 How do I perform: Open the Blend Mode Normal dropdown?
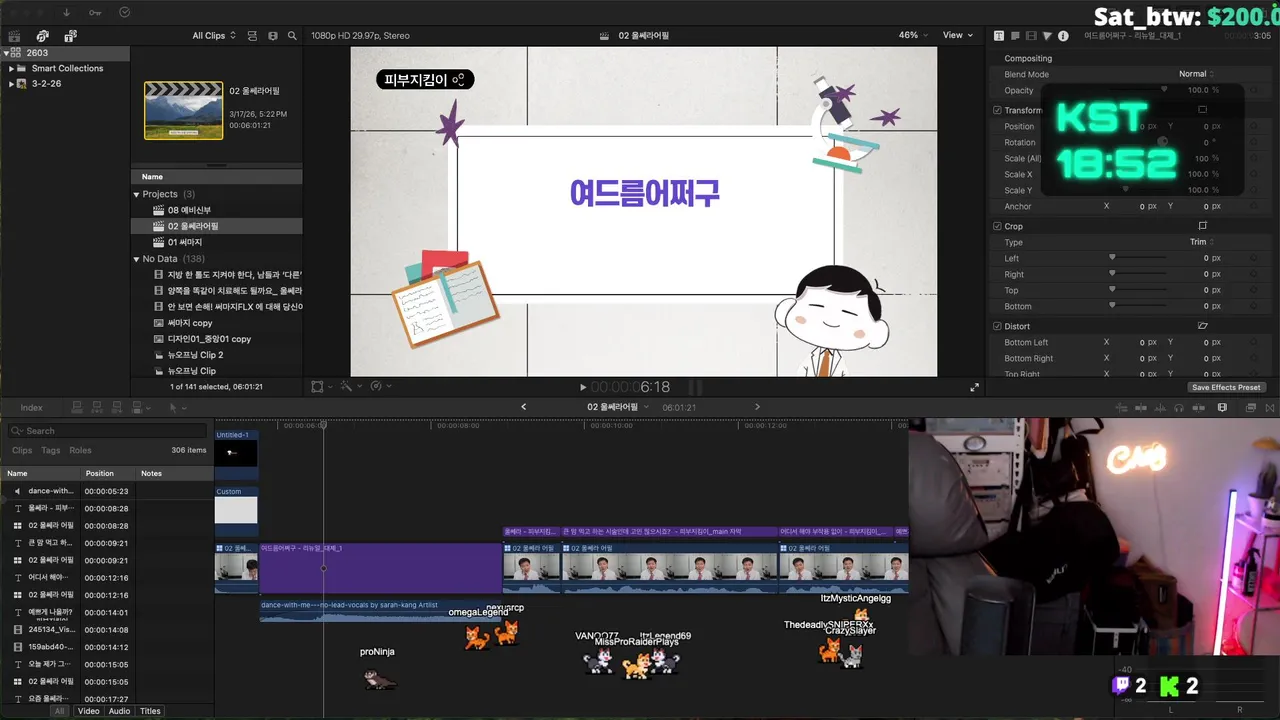1196,74
